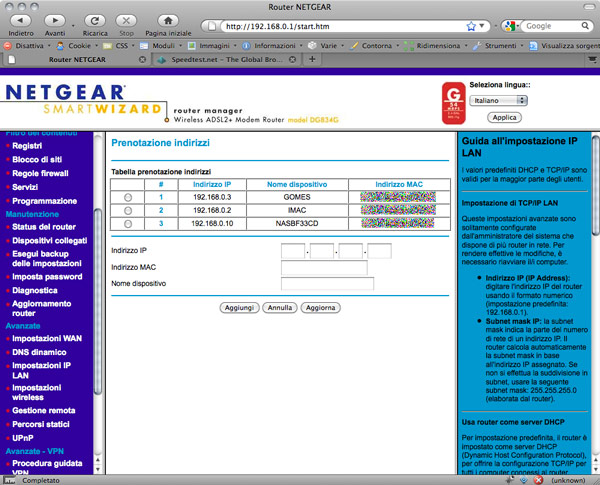Expand the CSS dropdown menu
The width and height of the screenshot is (600, 485).
point(133,46)
